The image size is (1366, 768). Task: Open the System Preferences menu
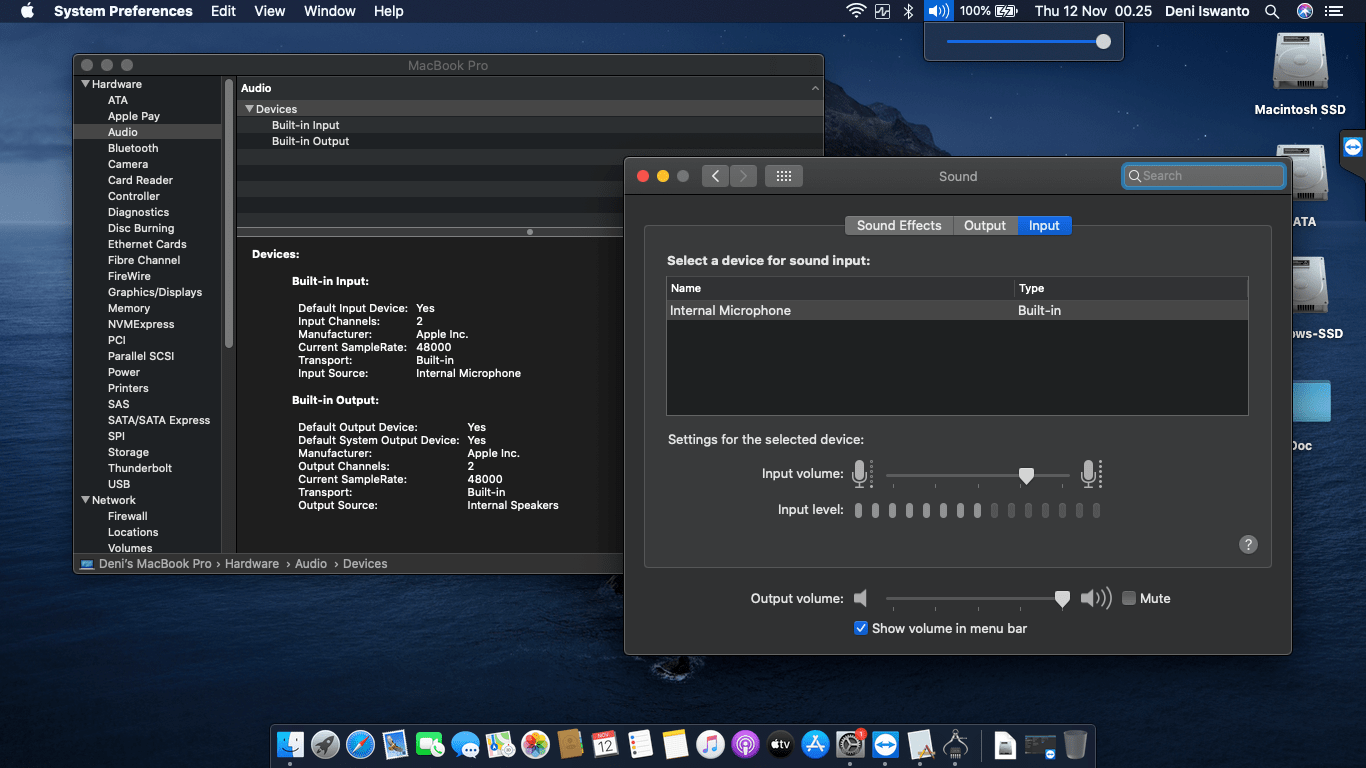(123, 11)
